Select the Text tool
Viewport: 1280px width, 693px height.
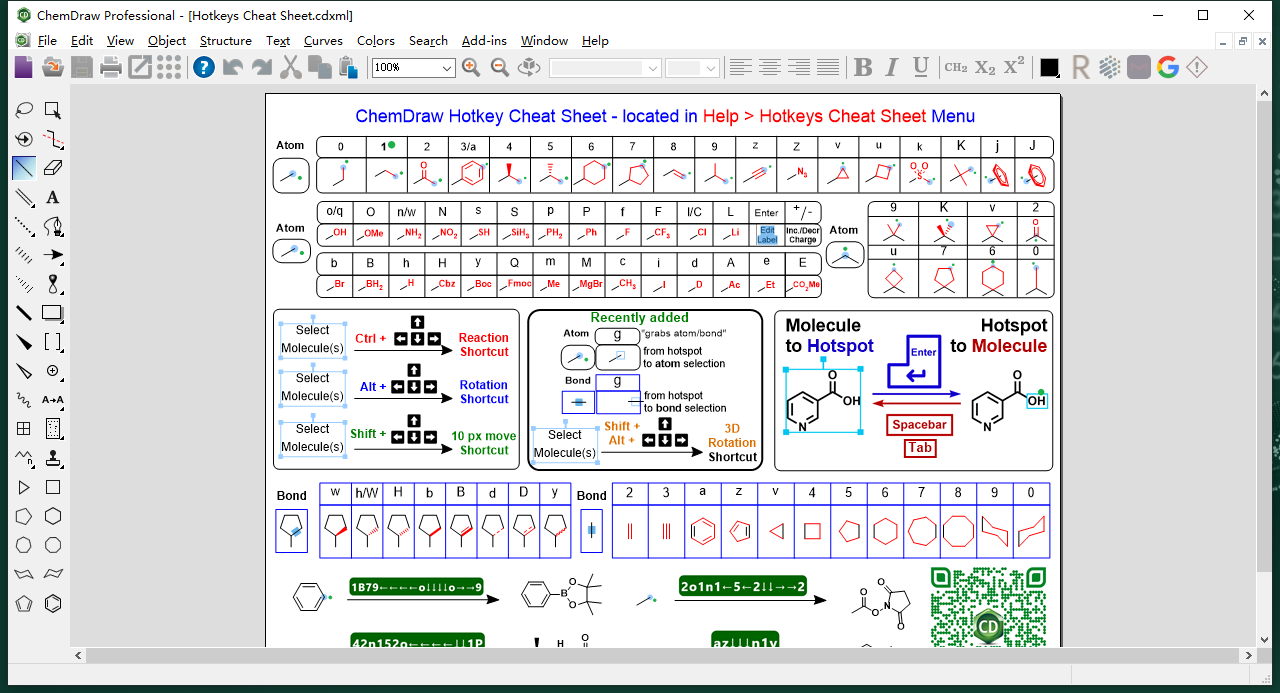click(x=53, y=197)
